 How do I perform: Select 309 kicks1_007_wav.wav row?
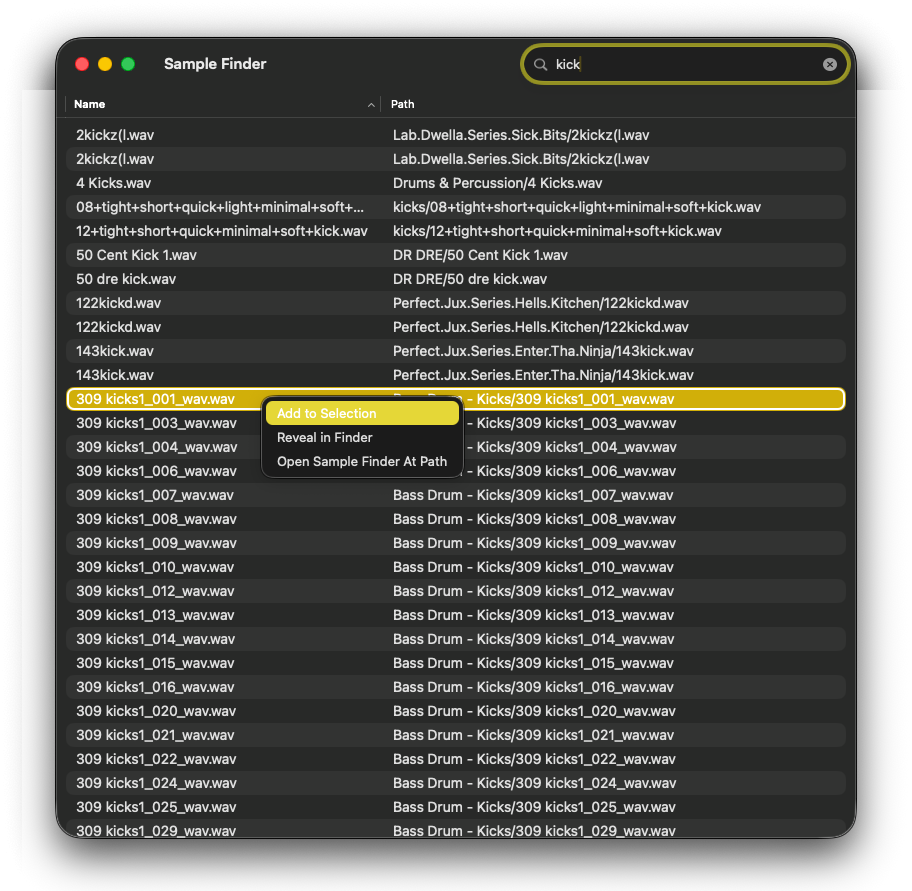point(155,495)
